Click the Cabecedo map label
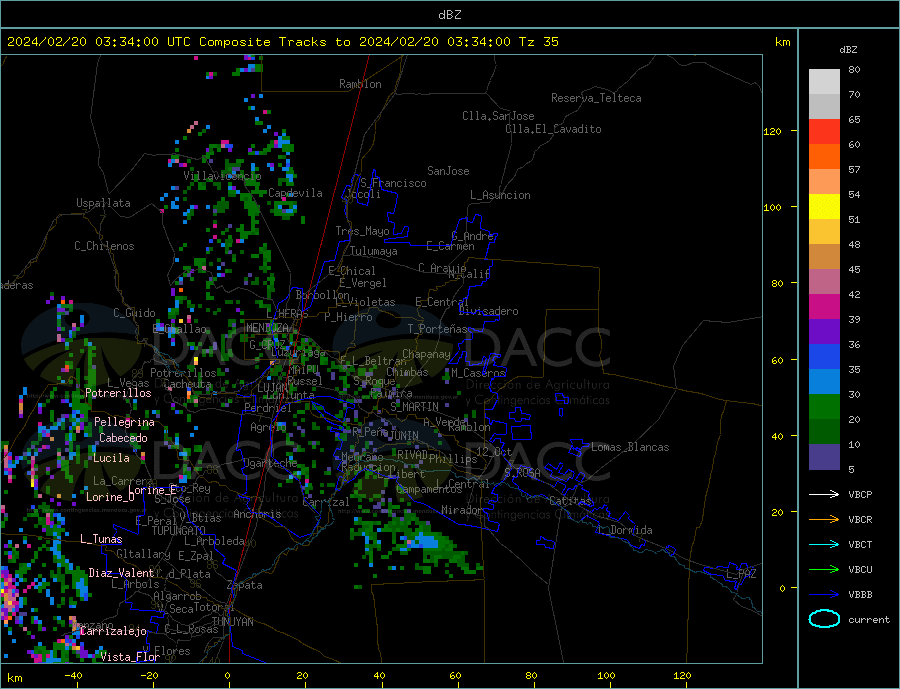This screenshot has width=900, height=689. (x=123, y=438)
